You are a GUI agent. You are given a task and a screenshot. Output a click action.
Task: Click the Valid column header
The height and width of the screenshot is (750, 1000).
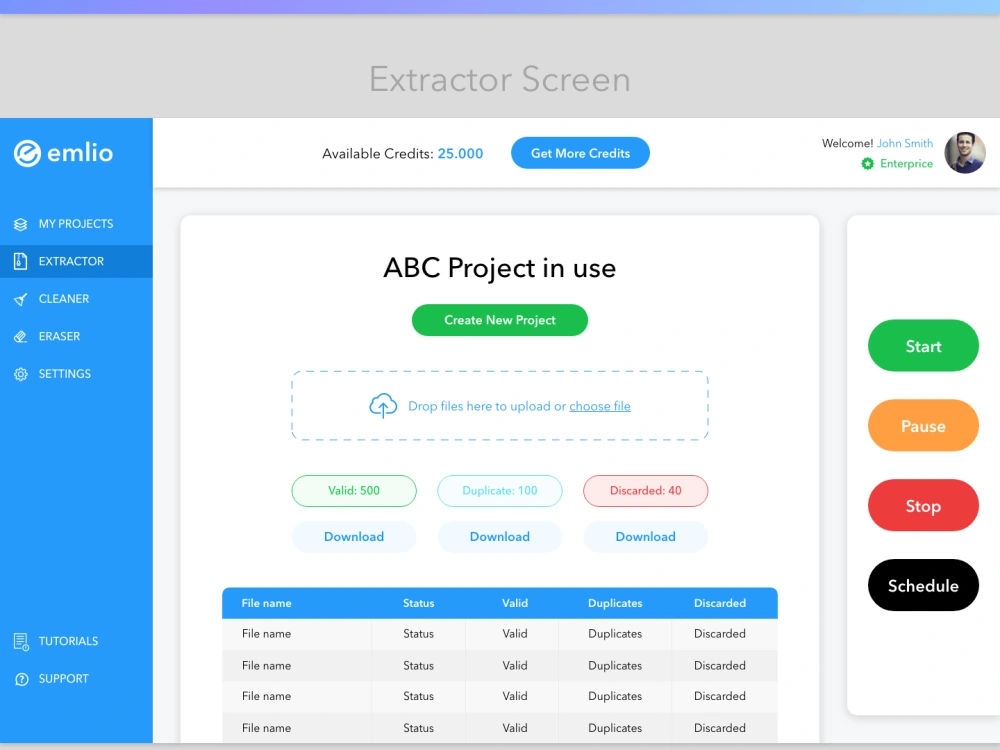coord(515,603)
